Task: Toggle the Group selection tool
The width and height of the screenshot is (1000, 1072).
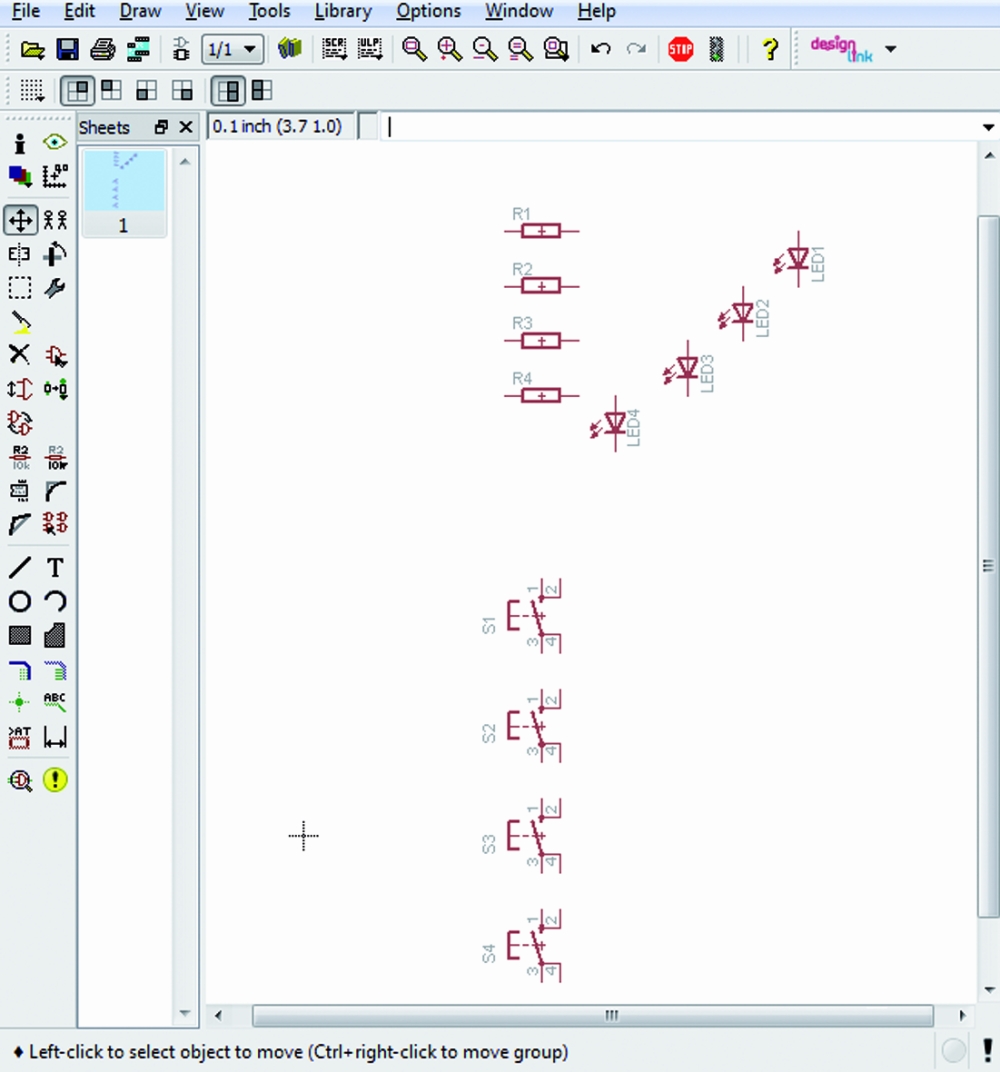Action: [19, 288]
